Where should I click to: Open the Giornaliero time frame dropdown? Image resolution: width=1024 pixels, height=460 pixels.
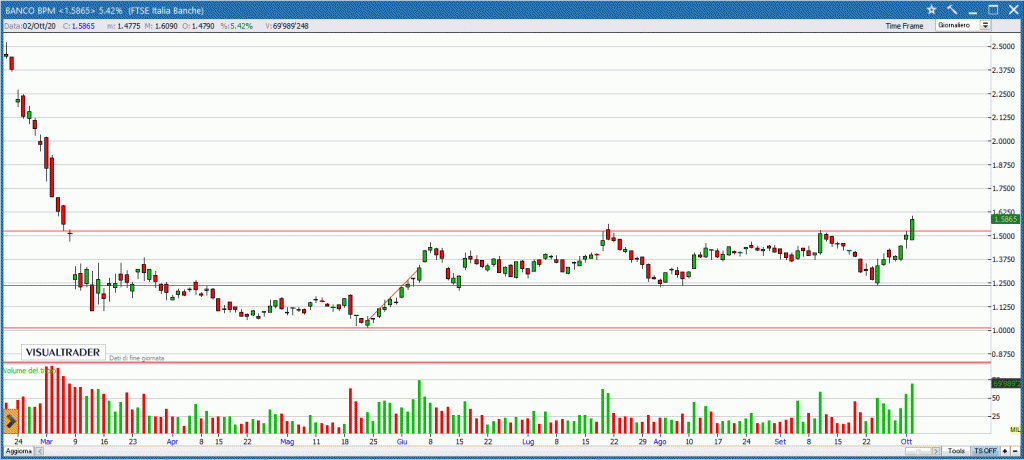963,25
